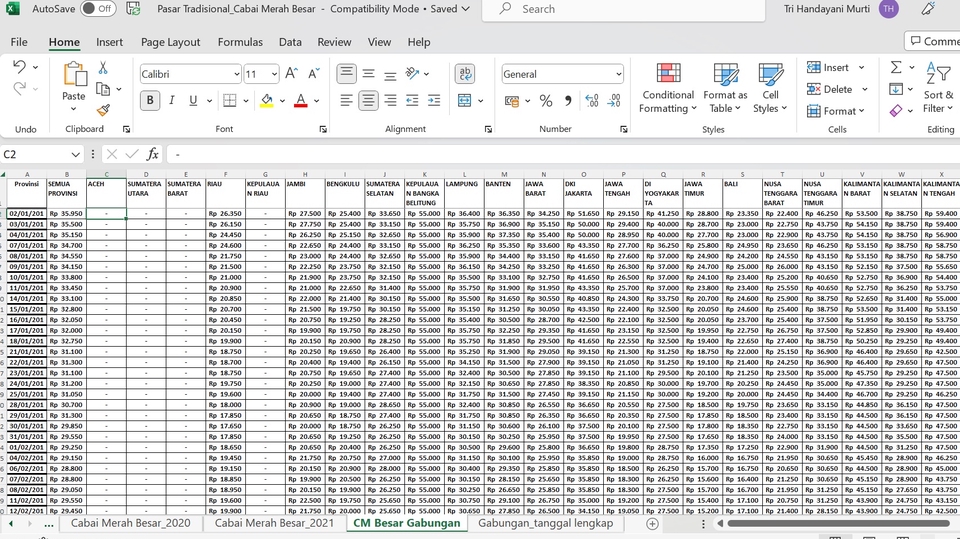Open the font size dropdown
This screenshot has height=539, width=960.
[x=274, y=74]
